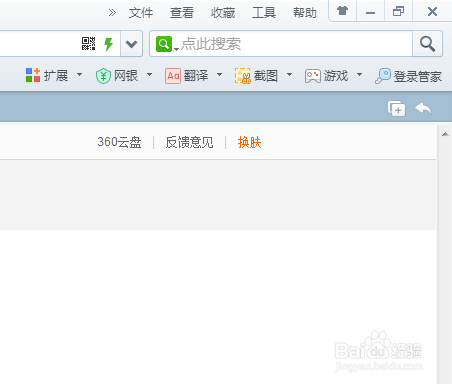Minimize the browser window
Viewport: 452px width, 384px height.
[x=370, y=12]
